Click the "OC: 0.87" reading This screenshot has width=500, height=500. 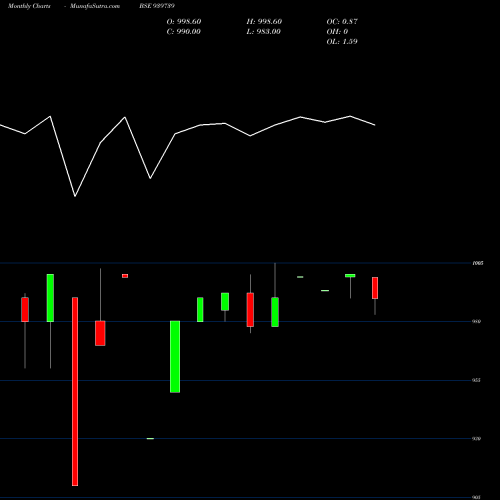342,22
